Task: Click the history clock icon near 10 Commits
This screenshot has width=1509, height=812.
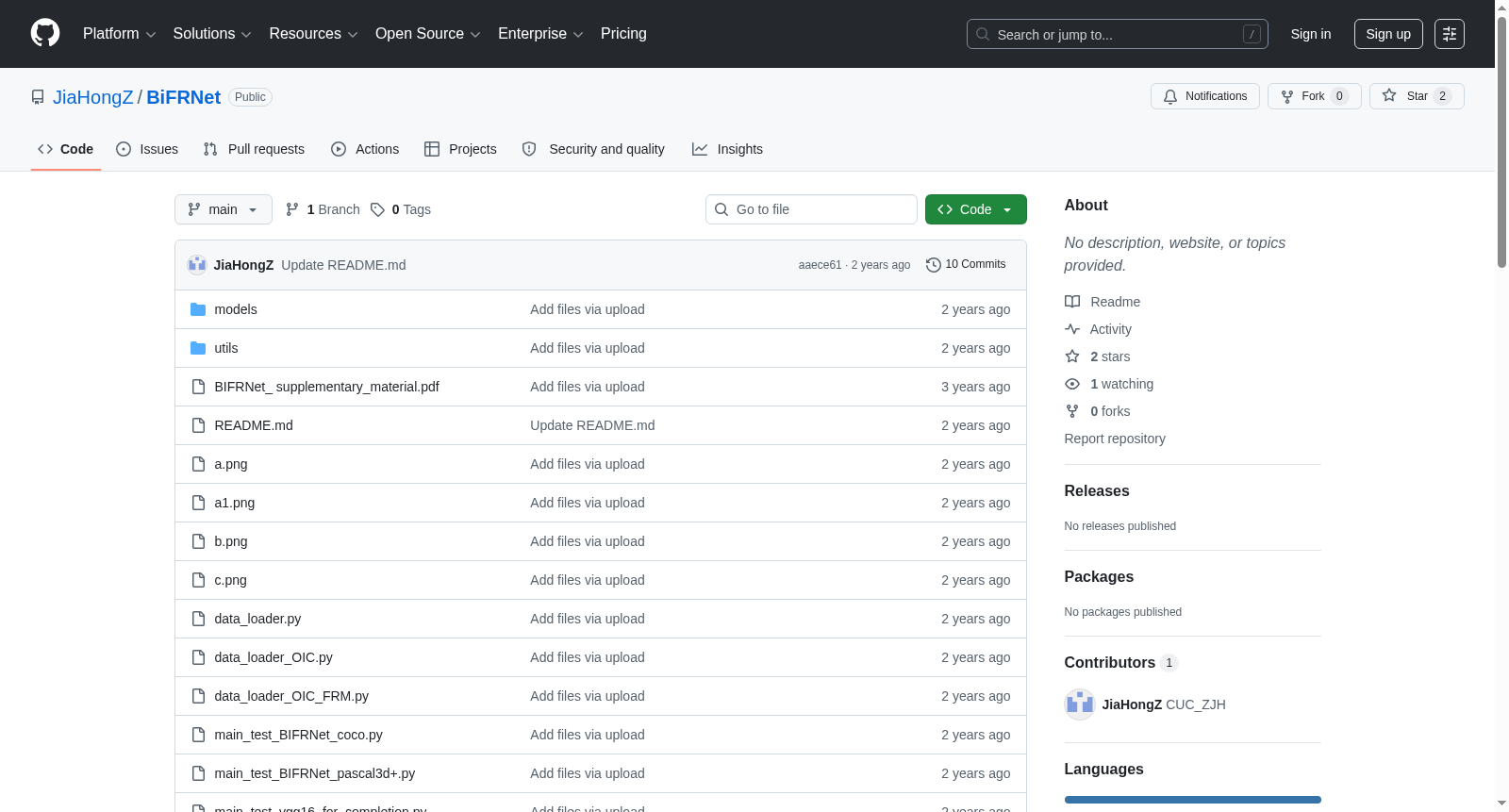Action: coord(934,265)
